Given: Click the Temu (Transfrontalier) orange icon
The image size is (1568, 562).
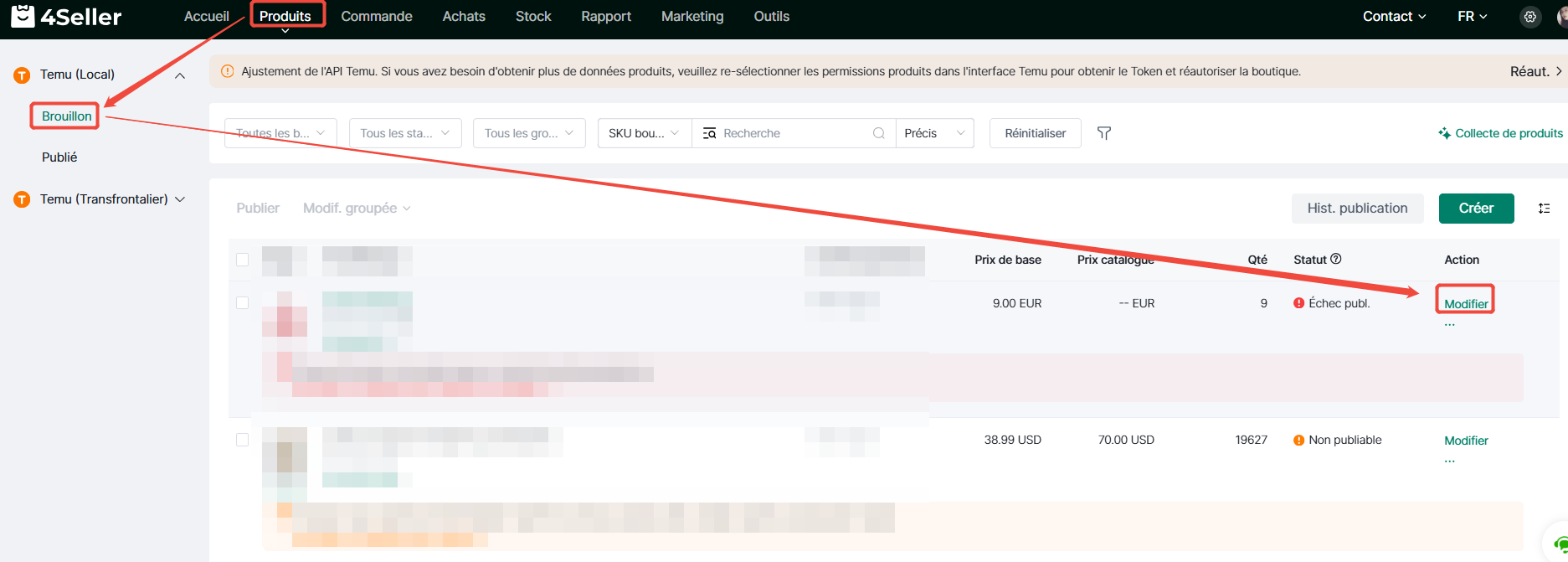Looking at the screenshot, I should click(23, 199).
